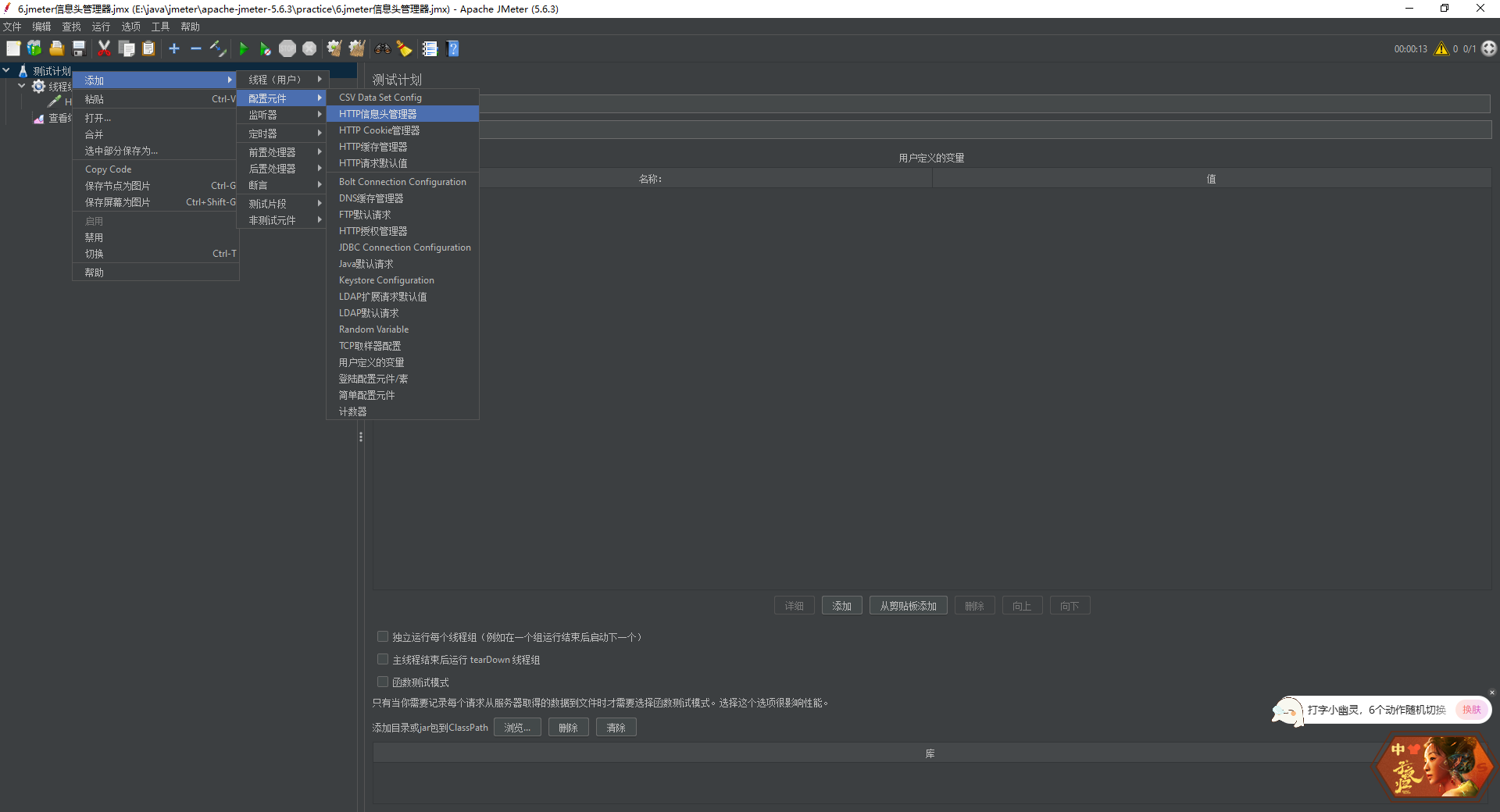Click 选中部分保存为... in the context menu
The width and height of the screenshot is (1500, 812).
[155, 151]
